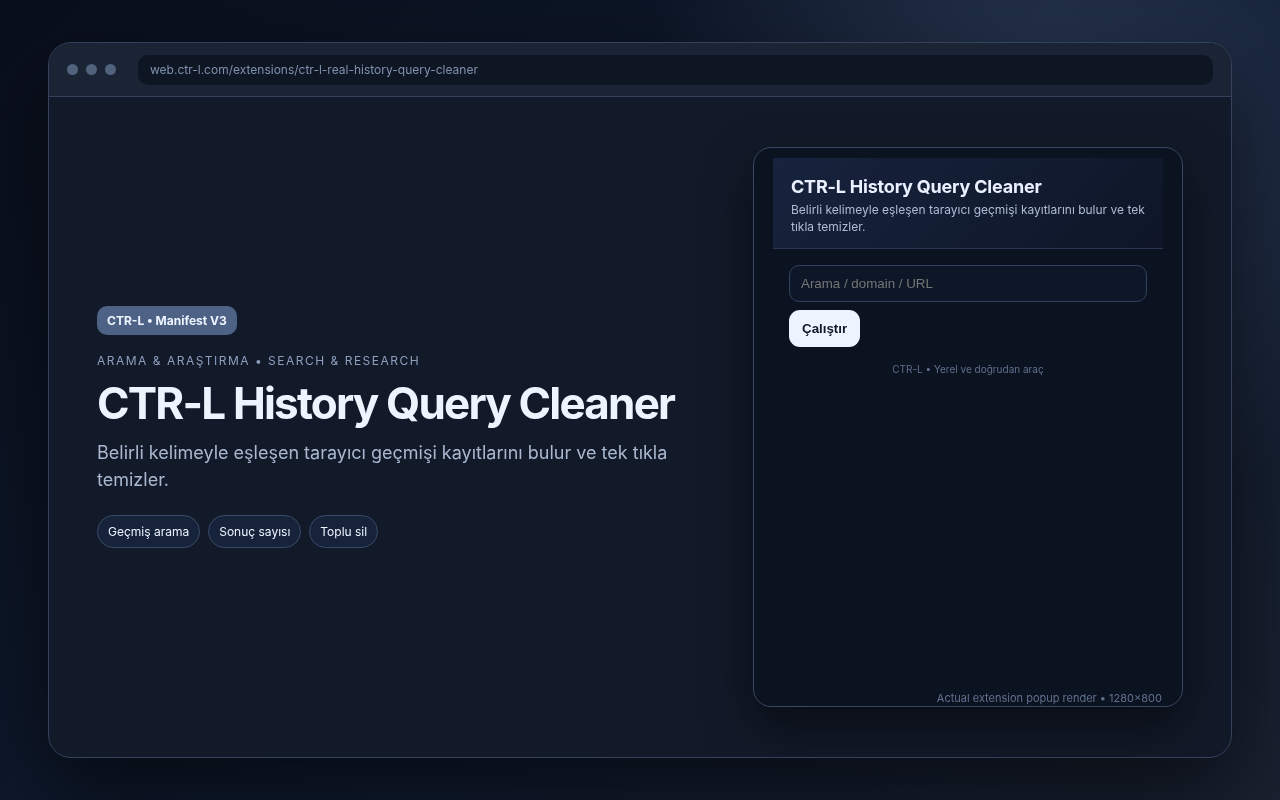Click the popup description under the title
Image resolution: width=1280 pixels, height=800 pixels.
click(x=967, y=218)
